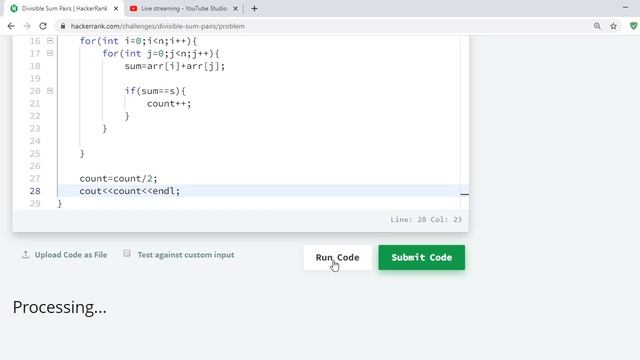Run the code with Run Code button
This screenshot has height=360, width=640.
[338, 258]
